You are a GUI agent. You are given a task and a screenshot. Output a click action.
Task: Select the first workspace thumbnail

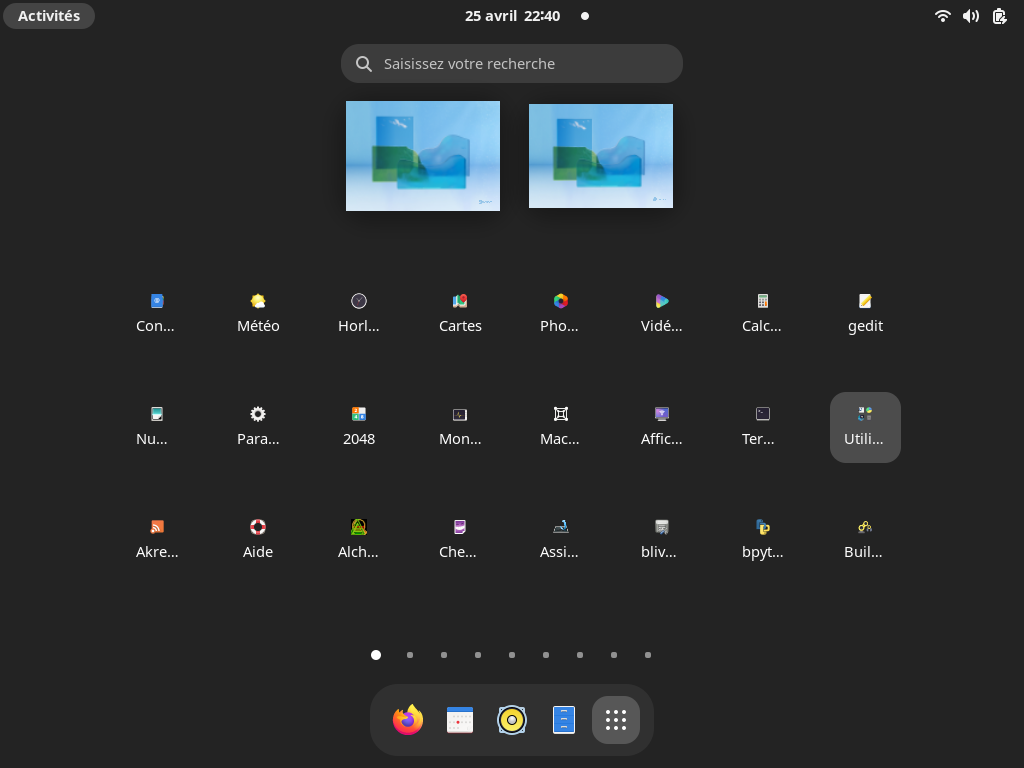point(423,155)
